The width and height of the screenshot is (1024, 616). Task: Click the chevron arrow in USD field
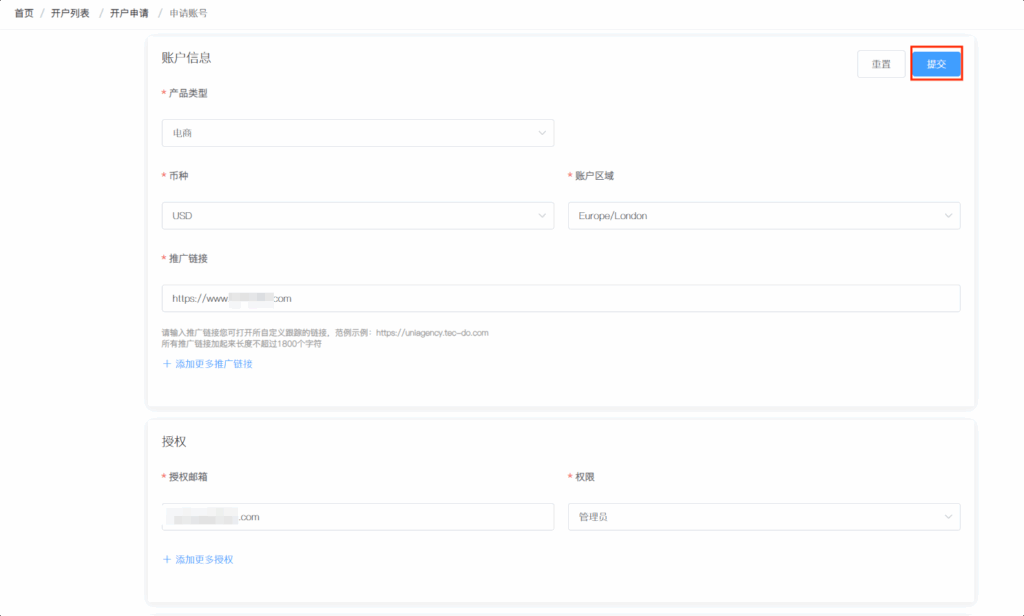pyautogui.click(x=542, y=216)
